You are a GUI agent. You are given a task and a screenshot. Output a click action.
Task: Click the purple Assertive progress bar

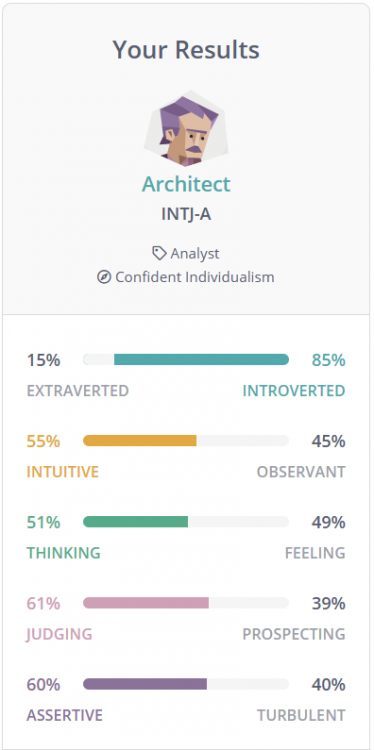click(x=186, y=684)
